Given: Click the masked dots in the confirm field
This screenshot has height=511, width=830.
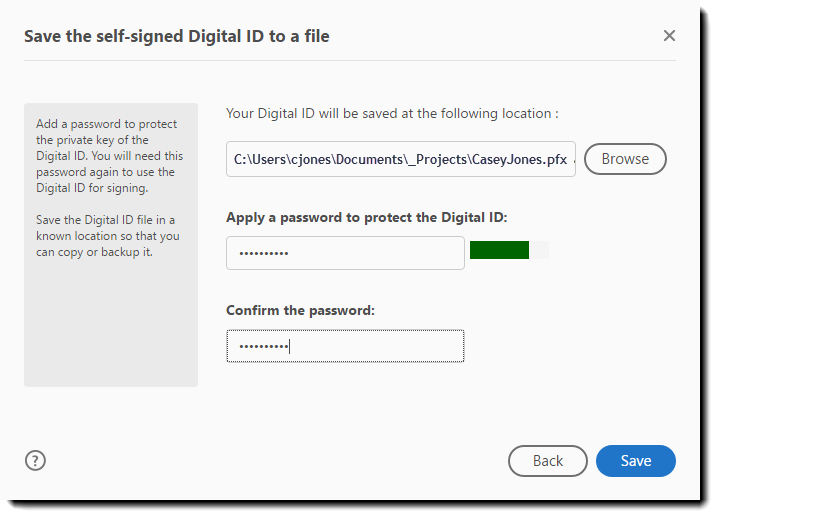Looking at the screenshot, I should click(x=260, y=347).
